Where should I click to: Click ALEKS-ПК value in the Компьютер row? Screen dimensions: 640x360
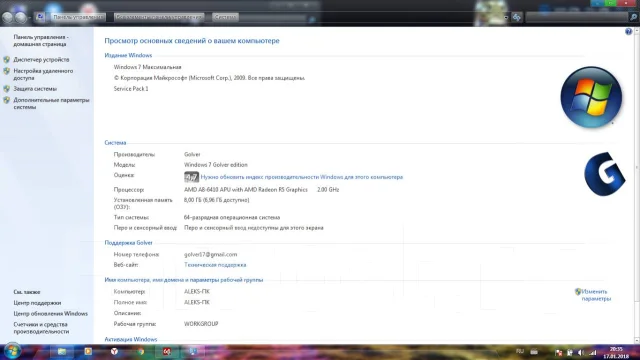pyautogui.click(x=197, y=291)
